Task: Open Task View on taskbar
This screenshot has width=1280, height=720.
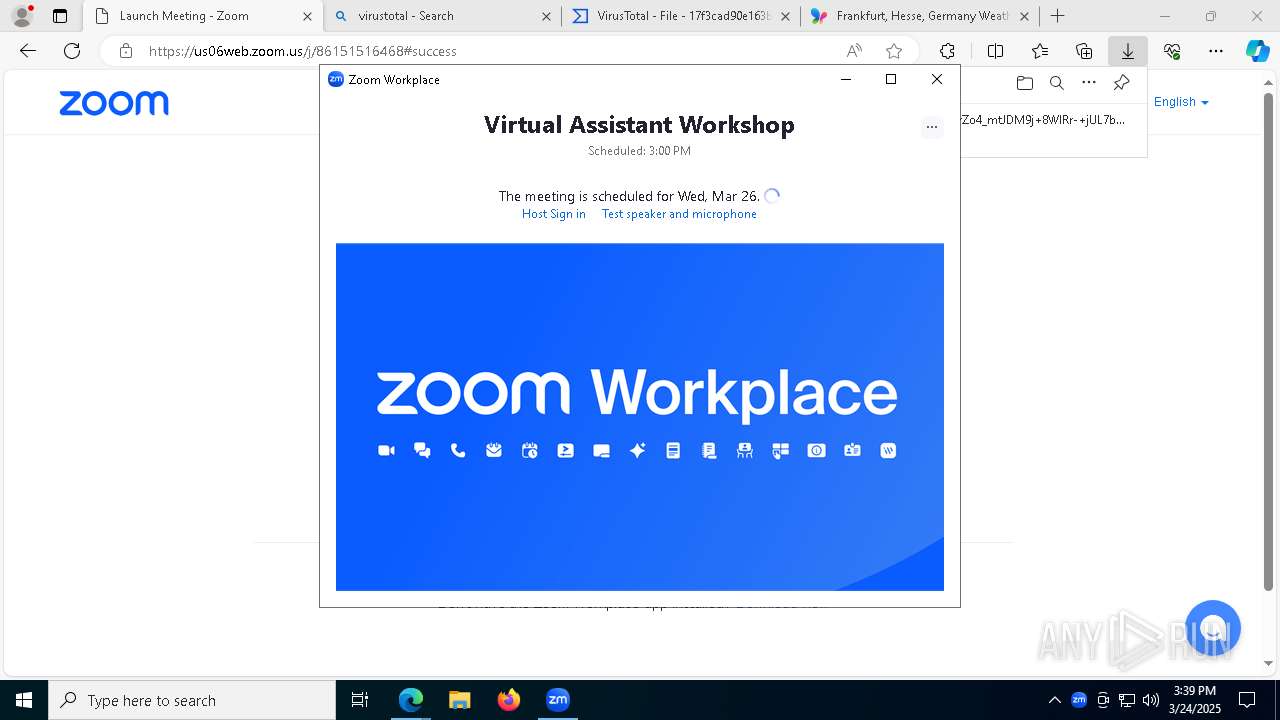Action: (360, 700)
